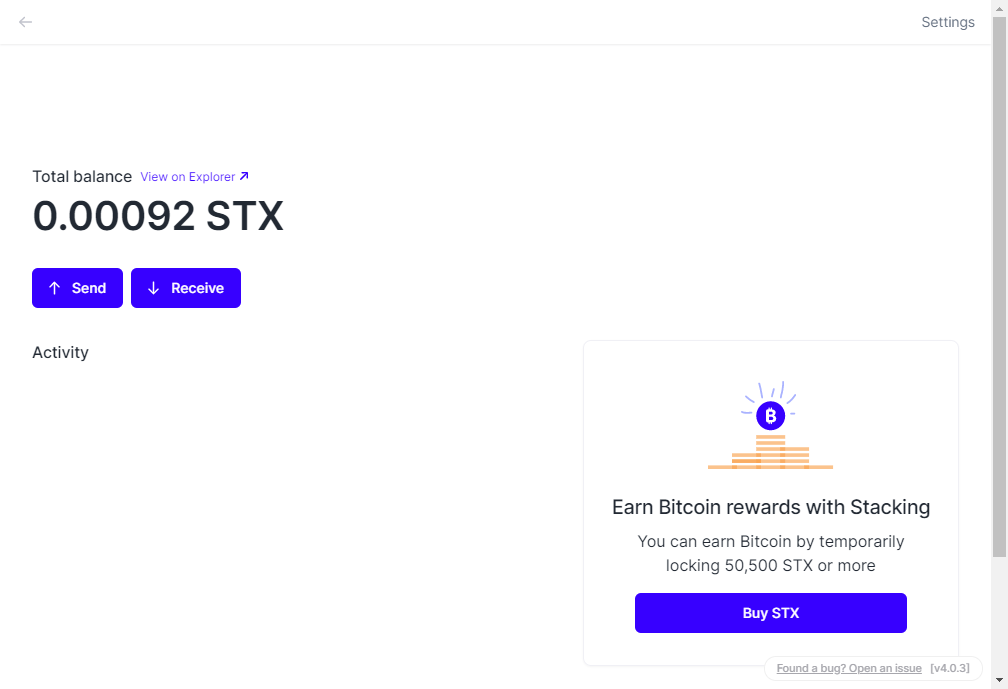The width and height of the screenshot is (1008, 689).
Task: Open the 'Found a bug? Open an issue' link
Action: point(849,668)
